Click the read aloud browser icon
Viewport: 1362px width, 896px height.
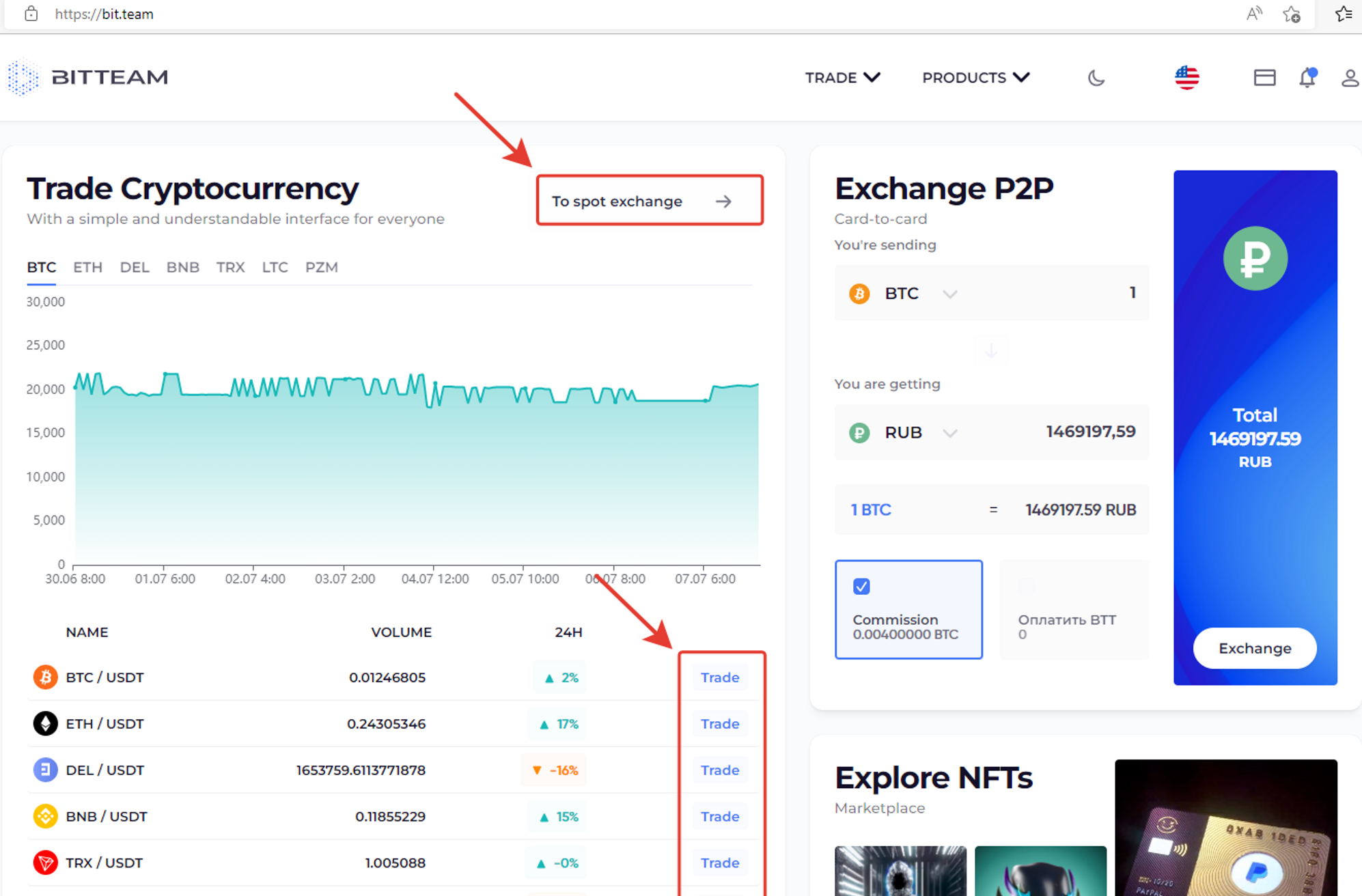pyautogui.click(x=1254, y=14)
